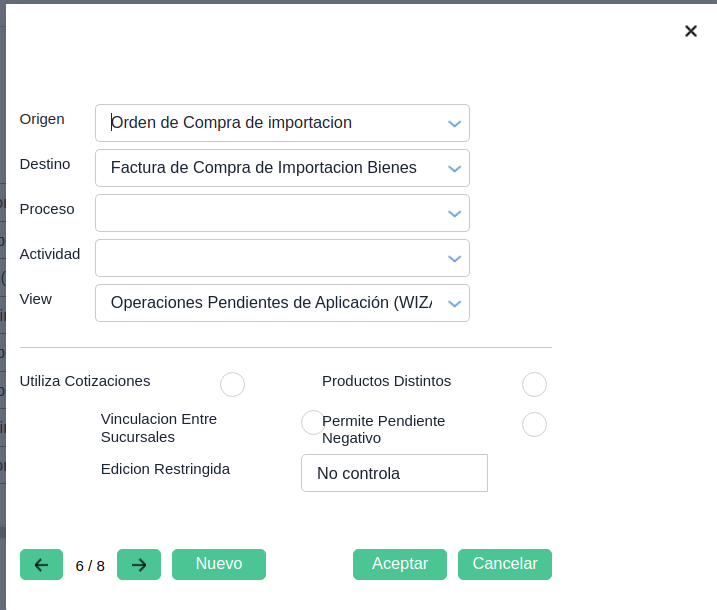Enable Vinculacion Entre Sucursales toggle
This screenshot has width=717, height=610.
(313, 423)
